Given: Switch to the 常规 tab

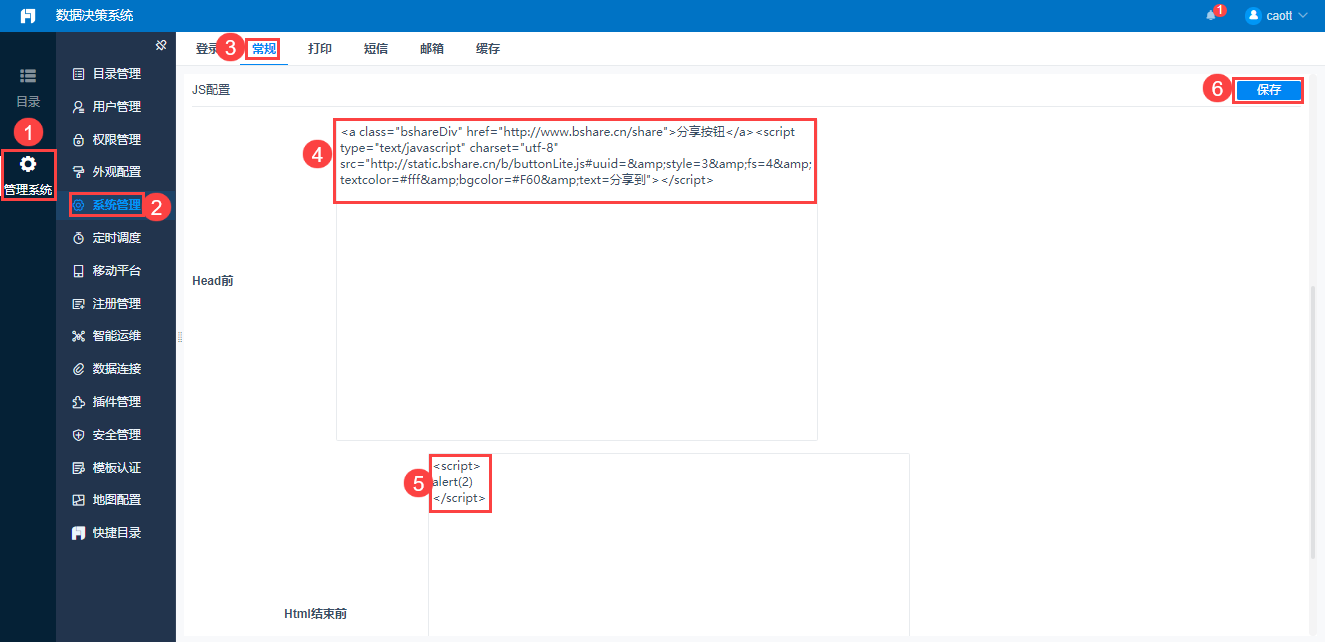Looking at the screenshot, I should 264,48.
